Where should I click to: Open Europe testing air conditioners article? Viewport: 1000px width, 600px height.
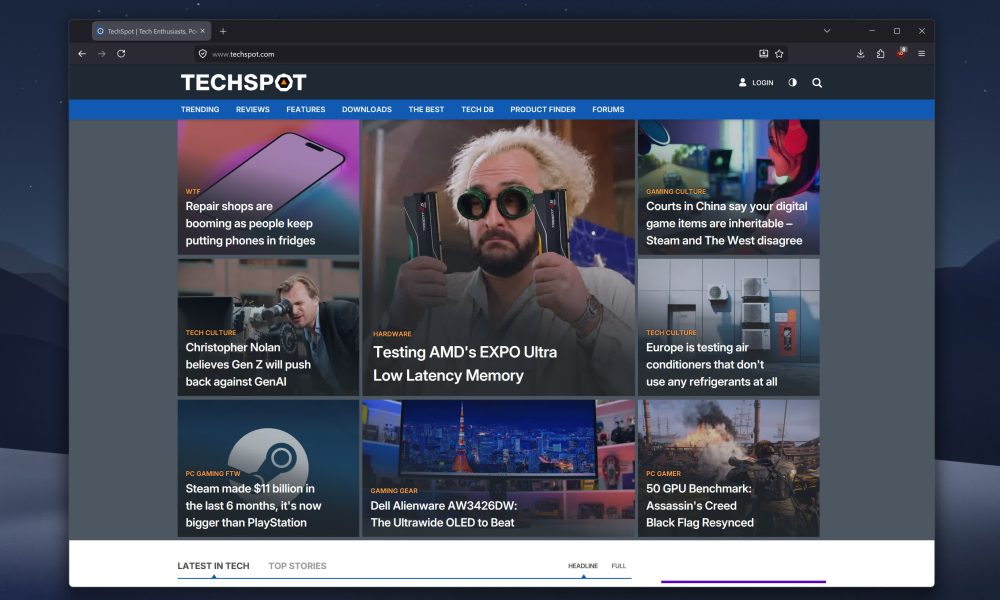coord(711,364)
